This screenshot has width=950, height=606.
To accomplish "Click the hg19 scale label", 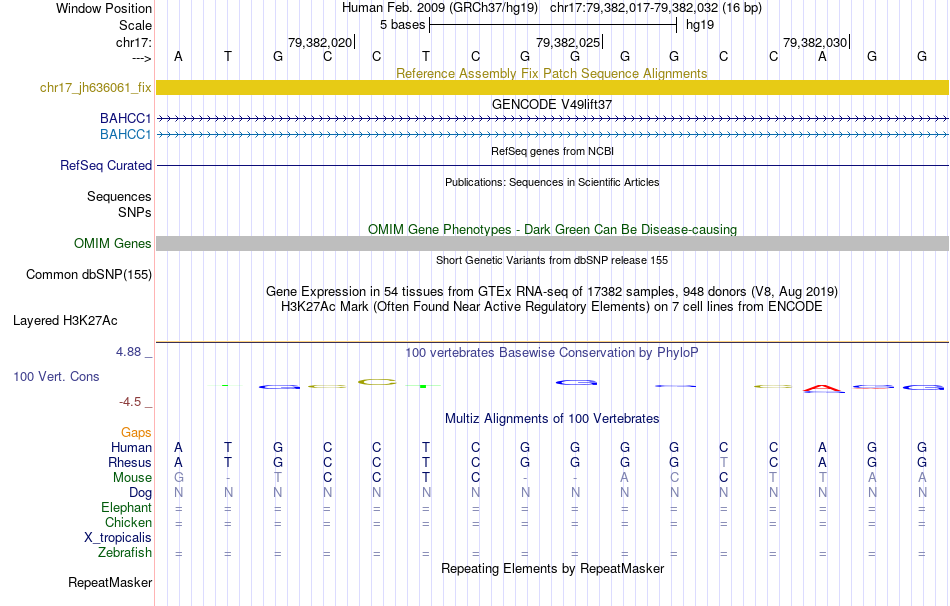I will (x=700, y=25).
